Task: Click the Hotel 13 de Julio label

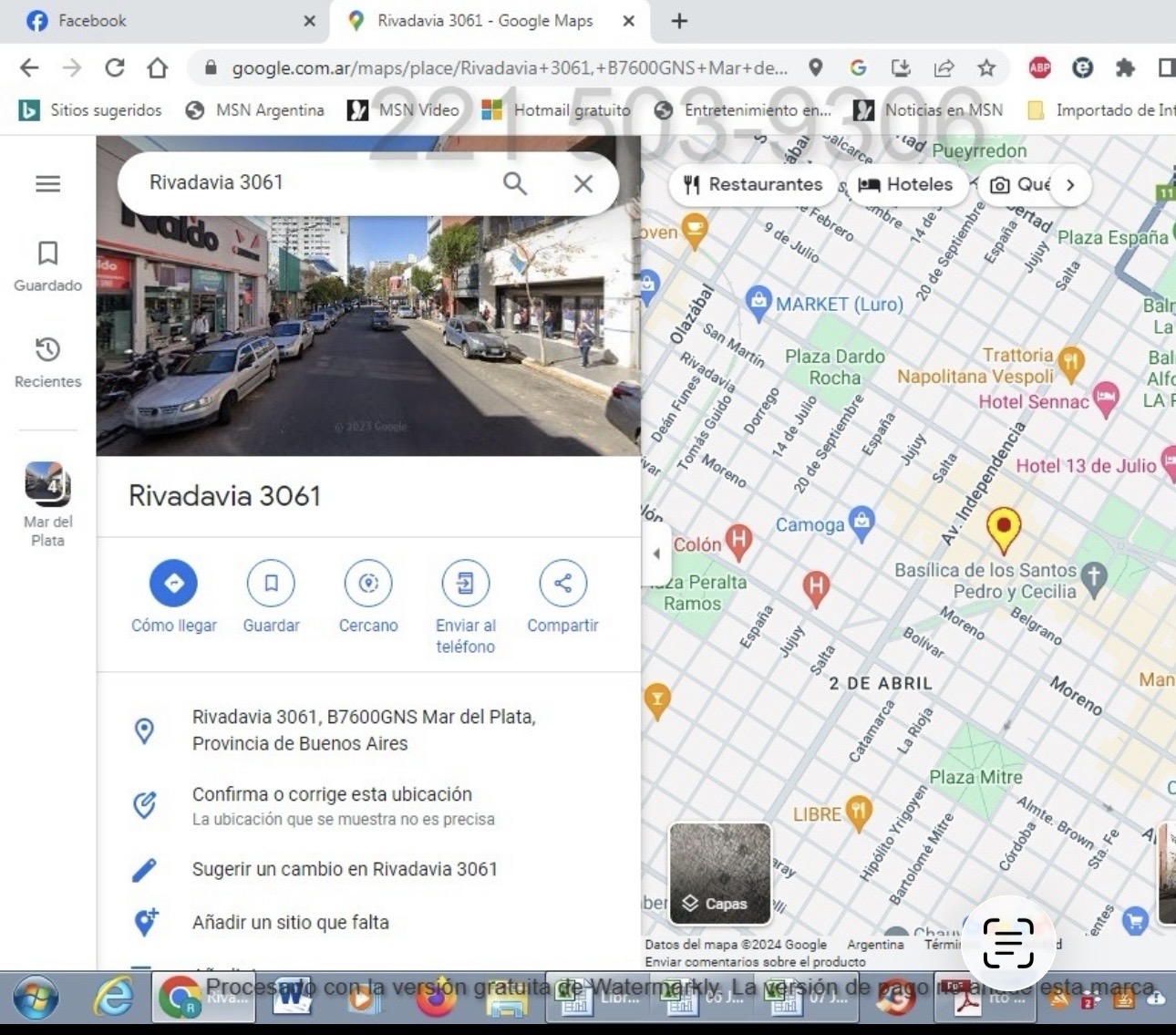Action: 1086,466
